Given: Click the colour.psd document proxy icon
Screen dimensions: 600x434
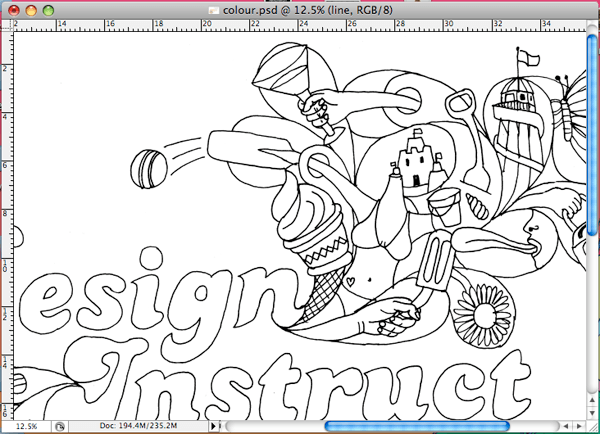Looking at the screenshot, I should coord(214,10).
